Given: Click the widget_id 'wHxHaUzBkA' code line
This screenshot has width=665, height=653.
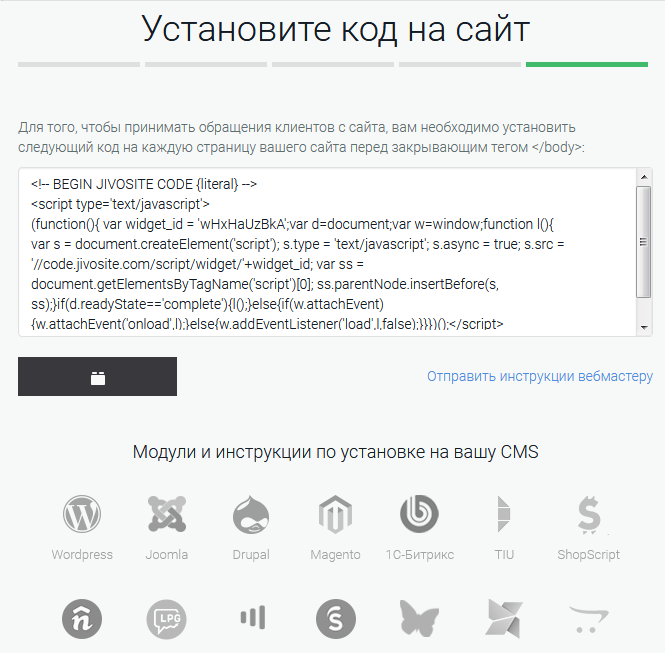Looking at the screenshot, I should [292, 224].
